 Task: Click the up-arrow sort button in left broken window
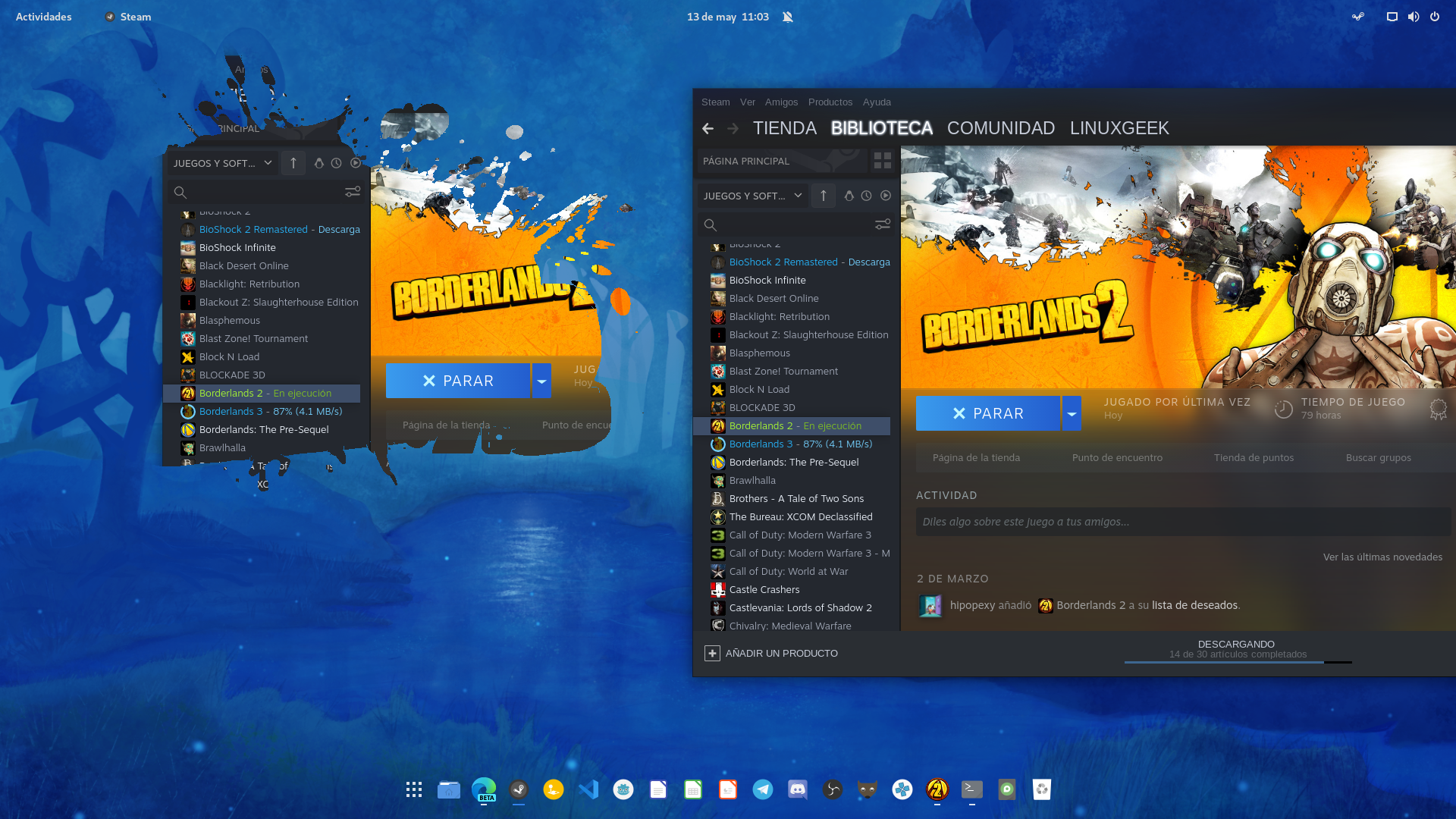coord(293,163)
